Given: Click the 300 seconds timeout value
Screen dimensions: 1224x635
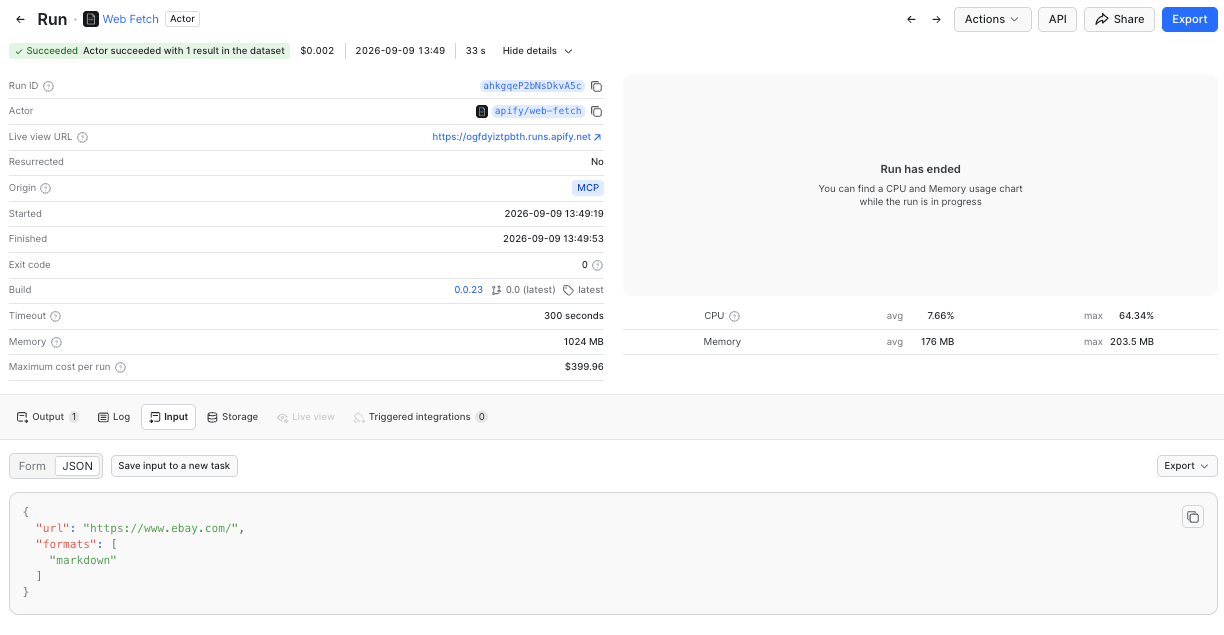Looking at the screenshot, I should pyautogui.click(x=573, y=316).
